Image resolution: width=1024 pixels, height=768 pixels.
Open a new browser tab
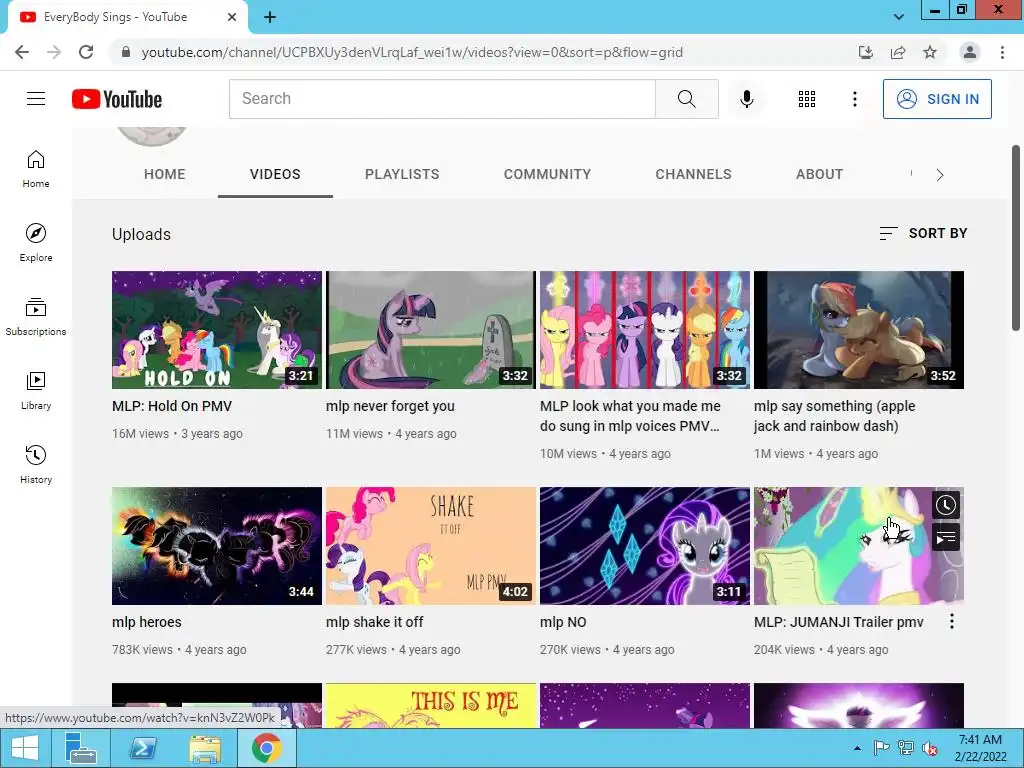tap(270, 18)
